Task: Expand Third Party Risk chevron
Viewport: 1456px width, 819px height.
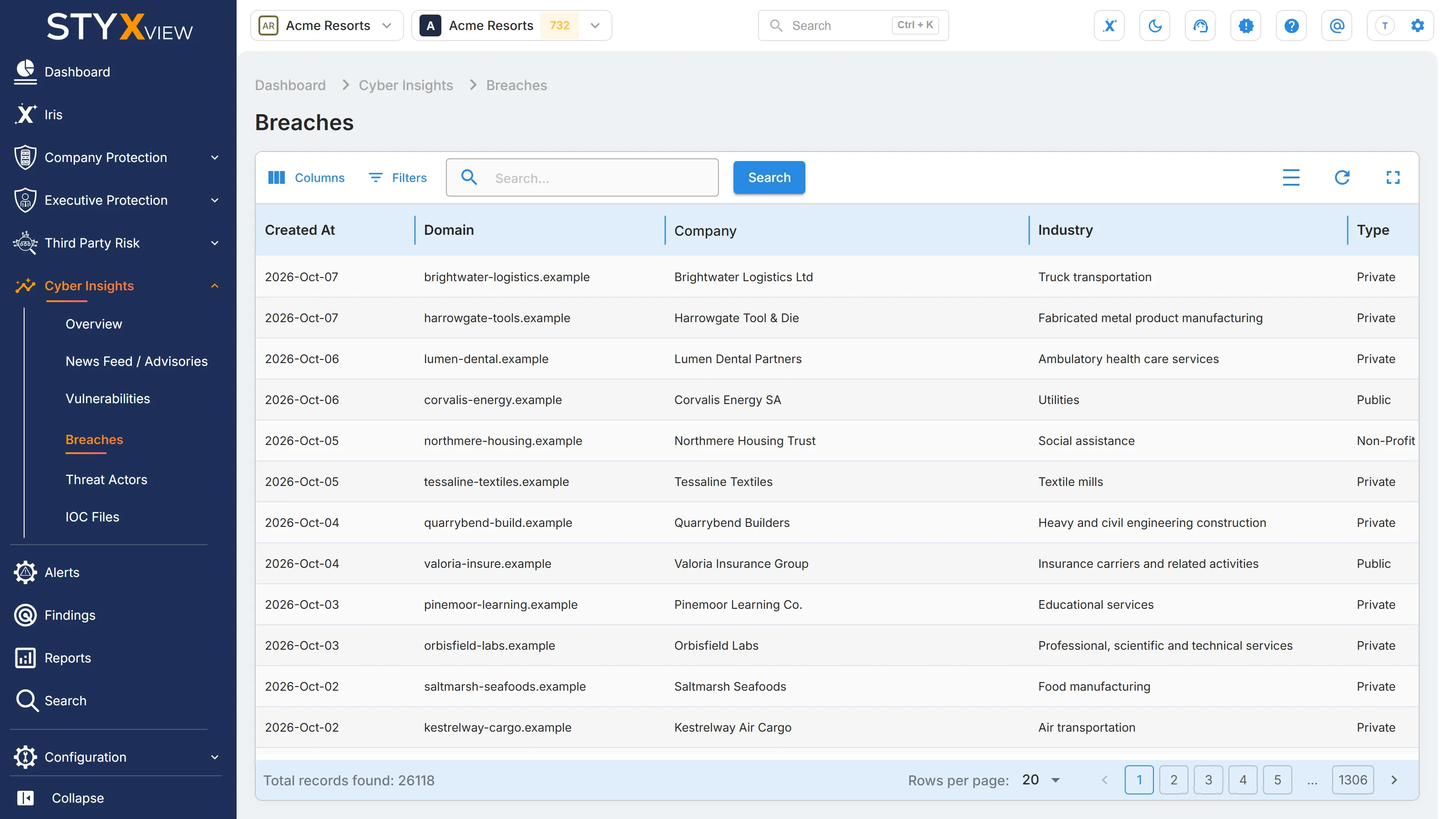Action: [215, 243]
